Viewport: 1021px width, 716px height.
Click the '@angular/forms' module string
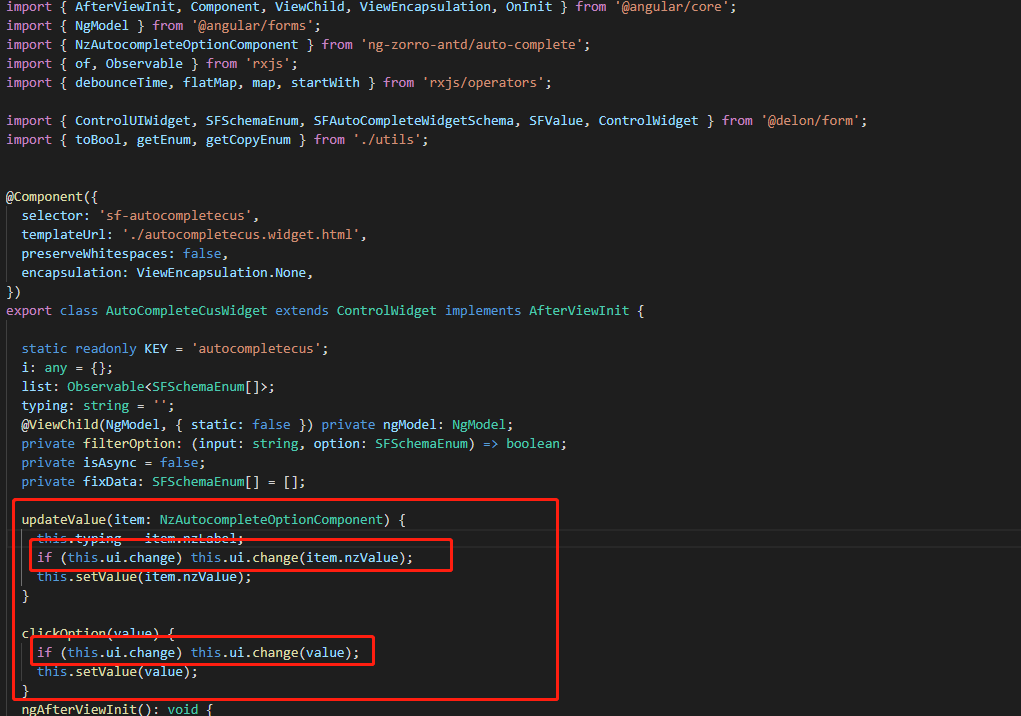pyautogui.click(x=252, y=25)
